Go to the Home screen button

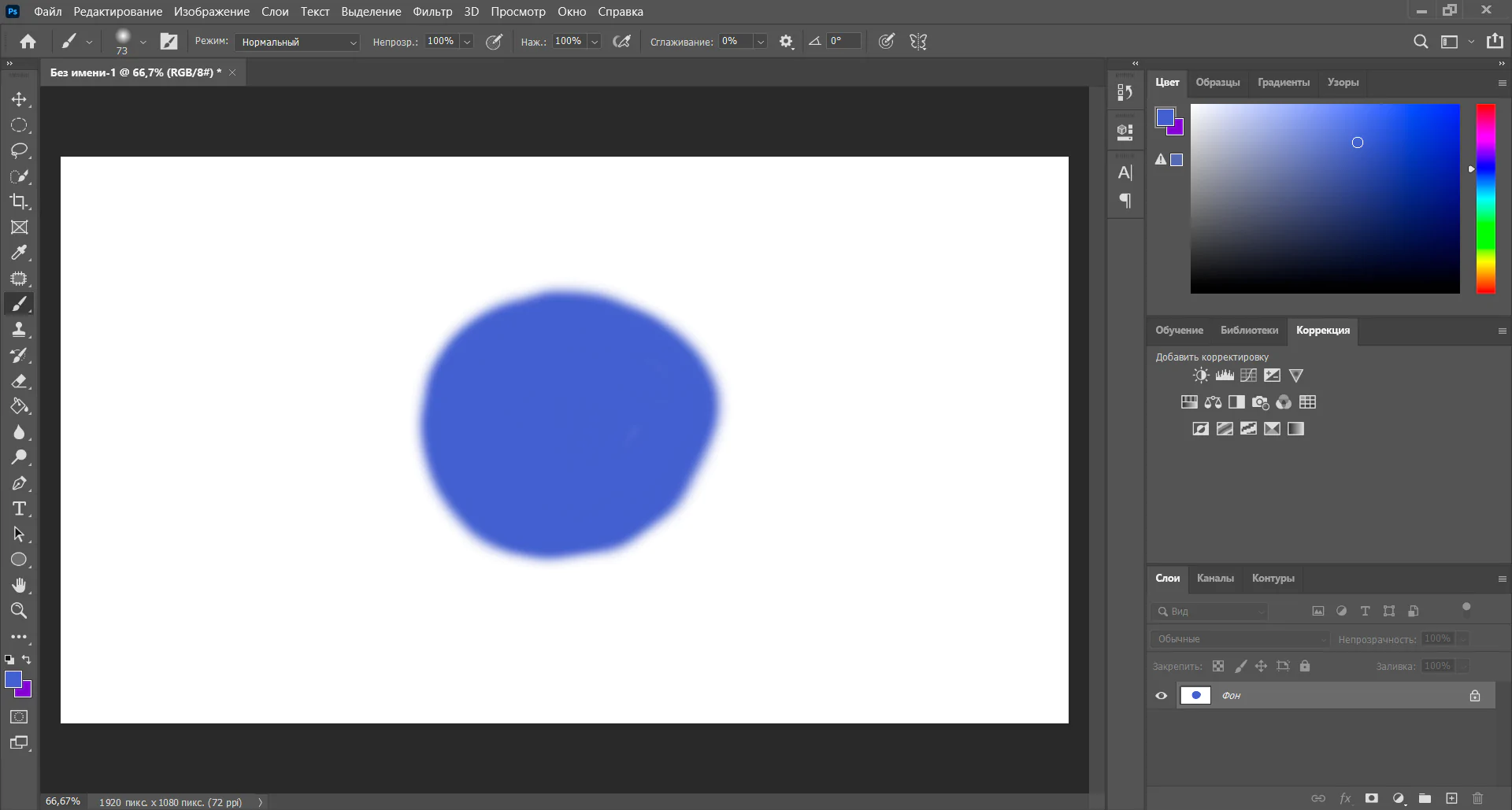28,42
